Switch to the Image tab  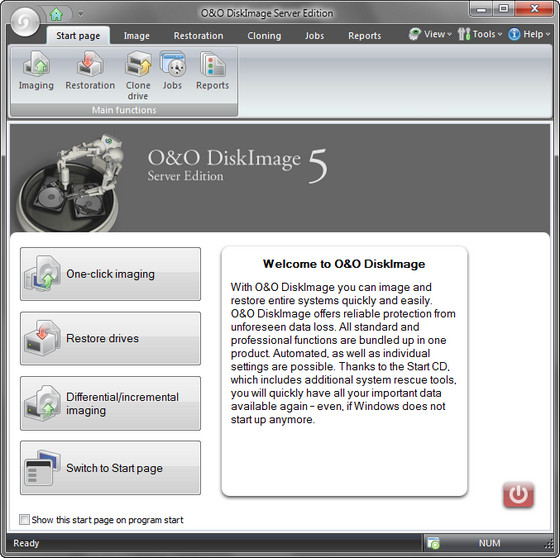click(x=137, y=36)
